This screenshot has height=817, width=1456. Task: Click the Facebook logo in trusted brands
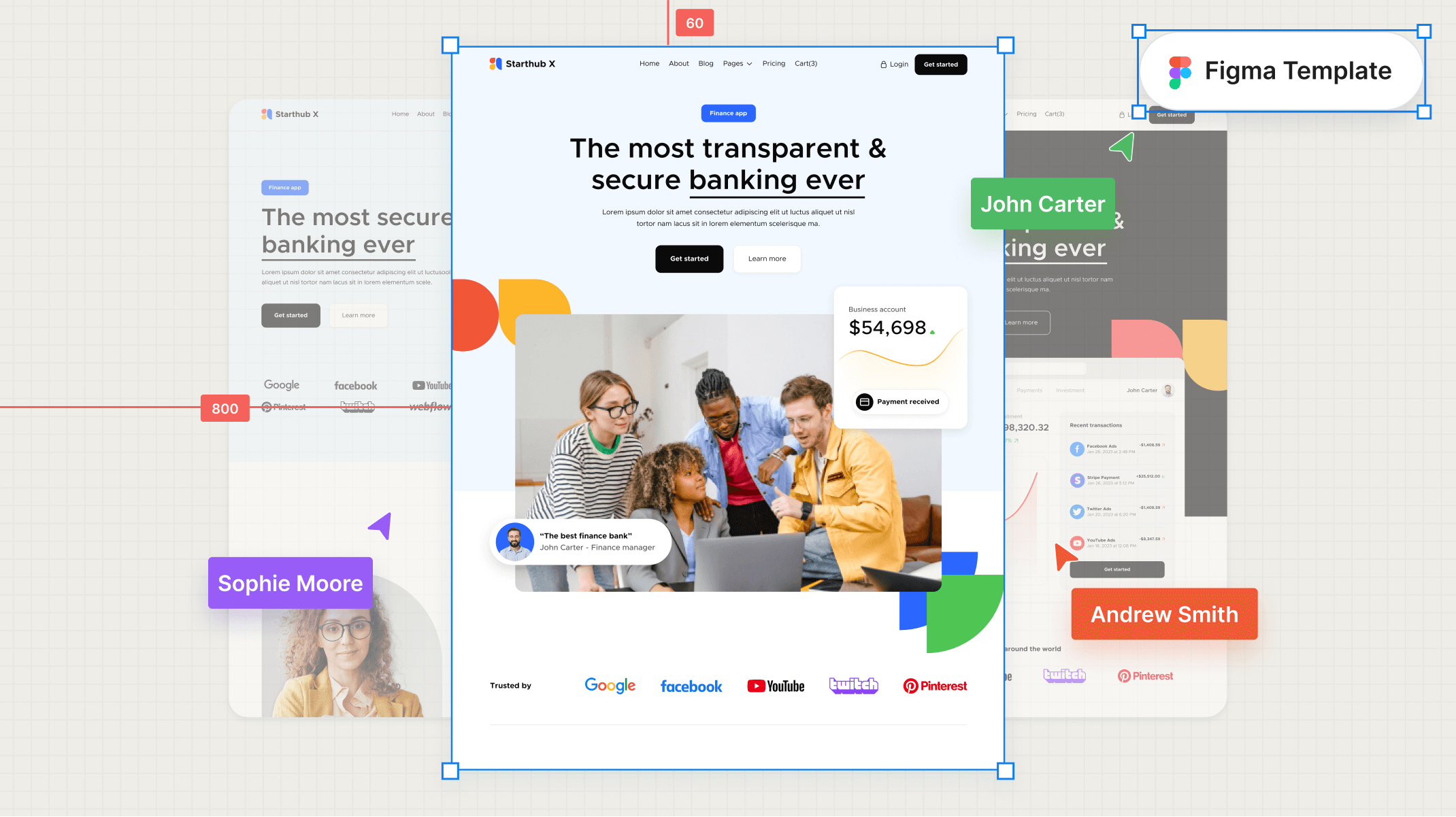click(x=692, y=685)
